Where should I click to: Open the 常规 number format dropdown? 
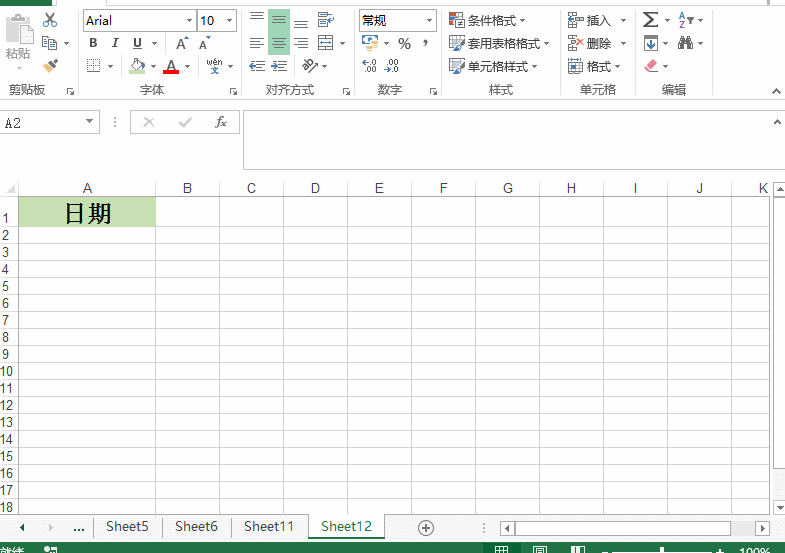pos(429,21)
